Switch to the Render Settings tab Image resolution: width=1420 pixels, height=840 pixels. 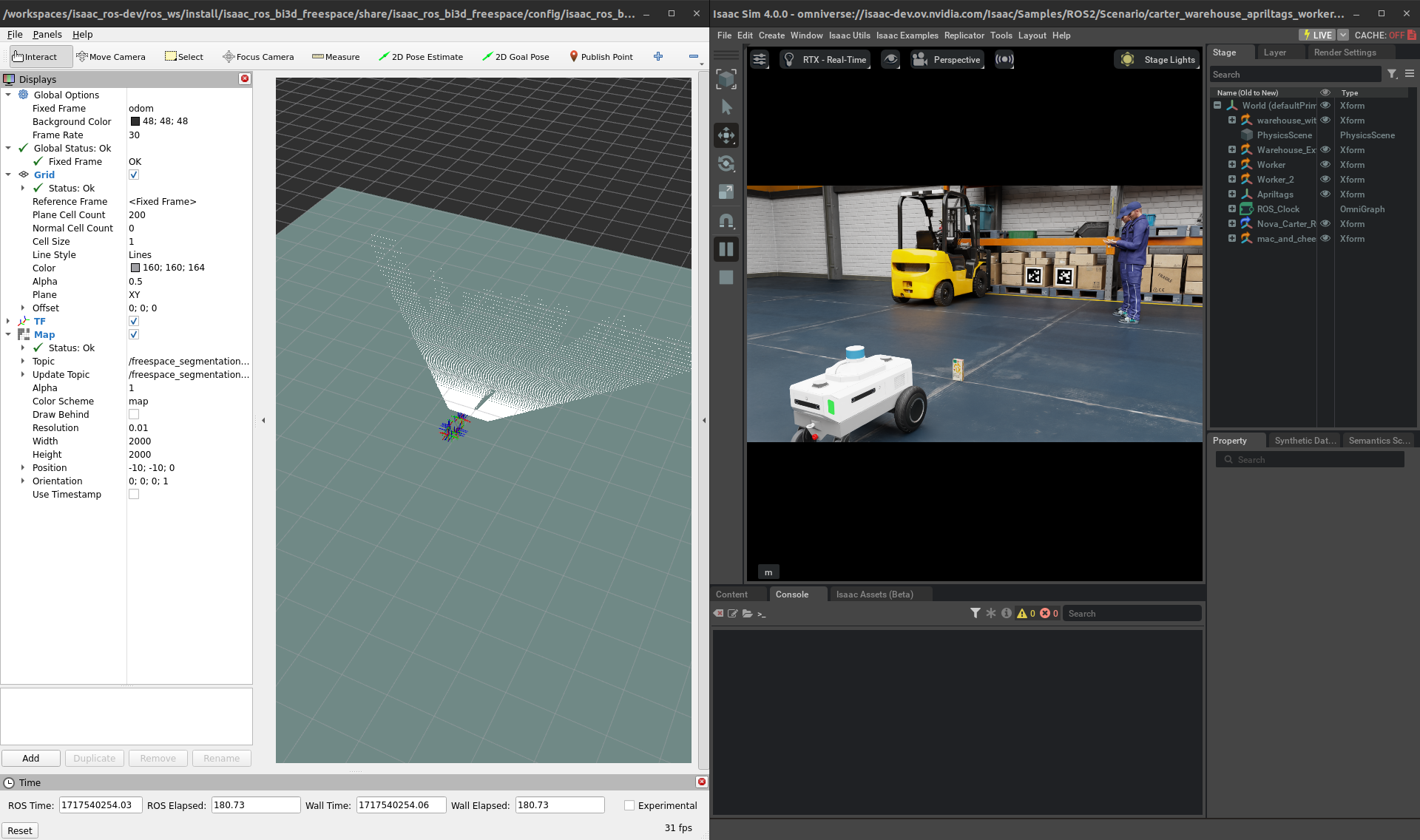[1345, 52]
